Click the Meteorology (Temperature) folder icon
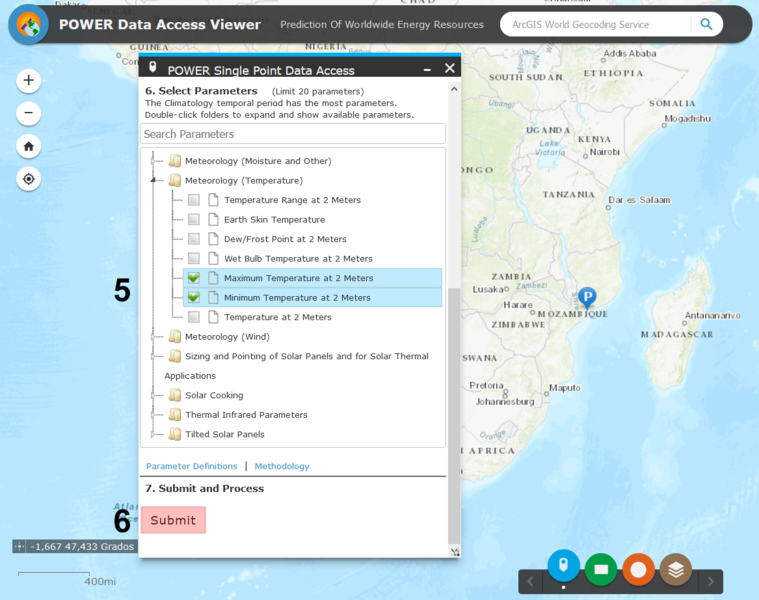759x600 pixels. point(175,180)
